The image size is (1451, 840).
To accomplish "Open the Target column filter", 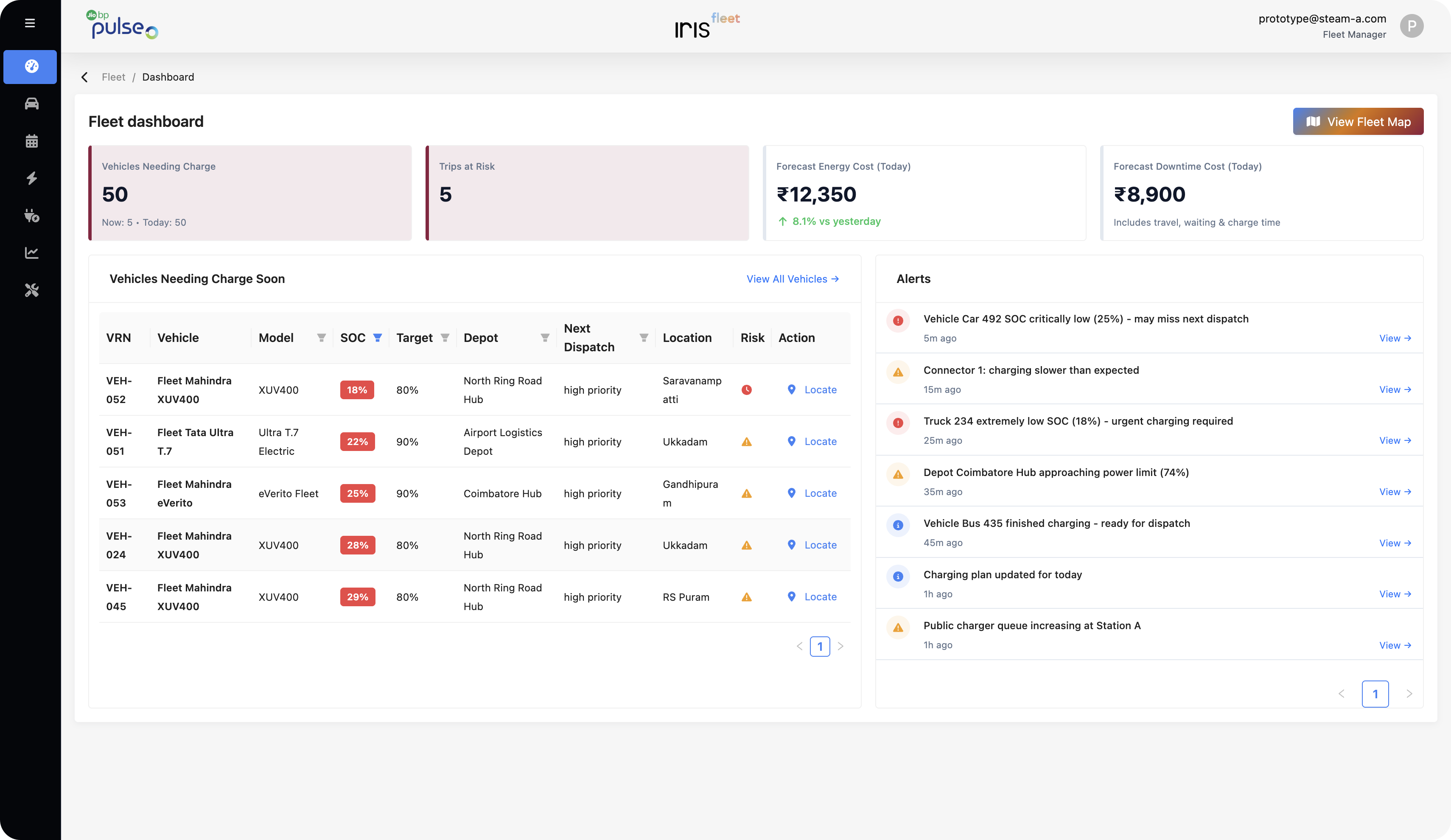I will tap(445, 338).
